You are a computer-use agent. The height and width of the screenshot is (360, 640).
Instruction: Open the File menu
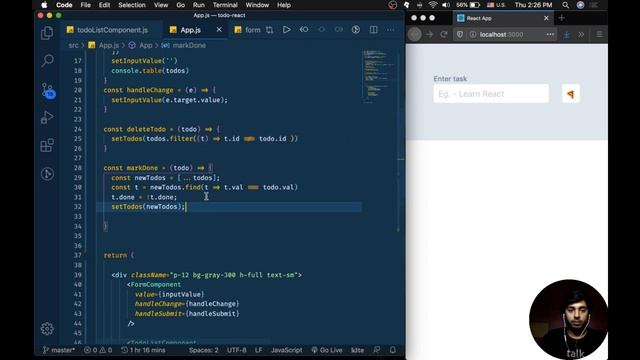click(x=85, y=5)
